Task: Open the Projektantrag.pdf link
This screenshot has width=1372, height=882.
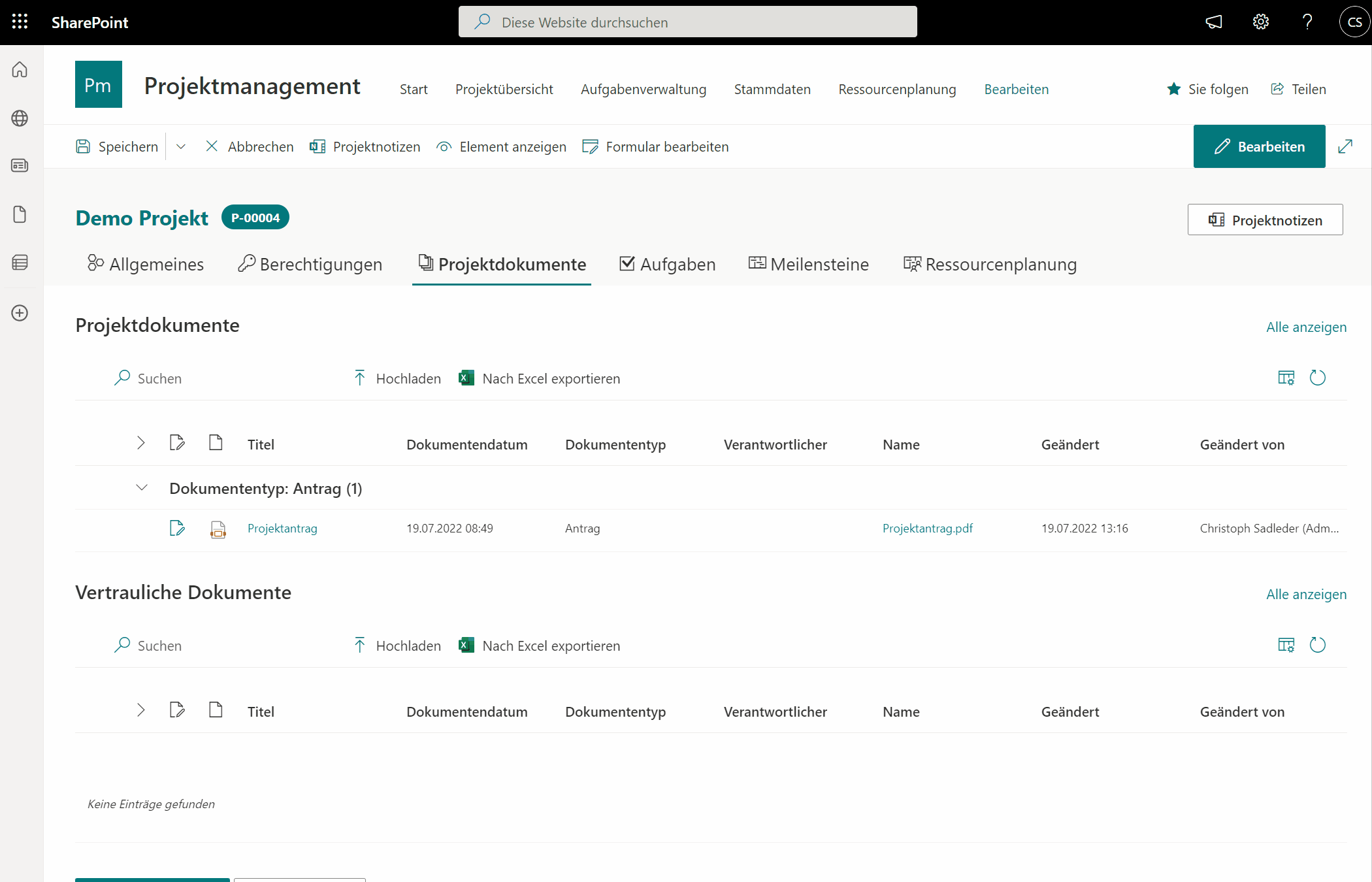Action: 927,528
